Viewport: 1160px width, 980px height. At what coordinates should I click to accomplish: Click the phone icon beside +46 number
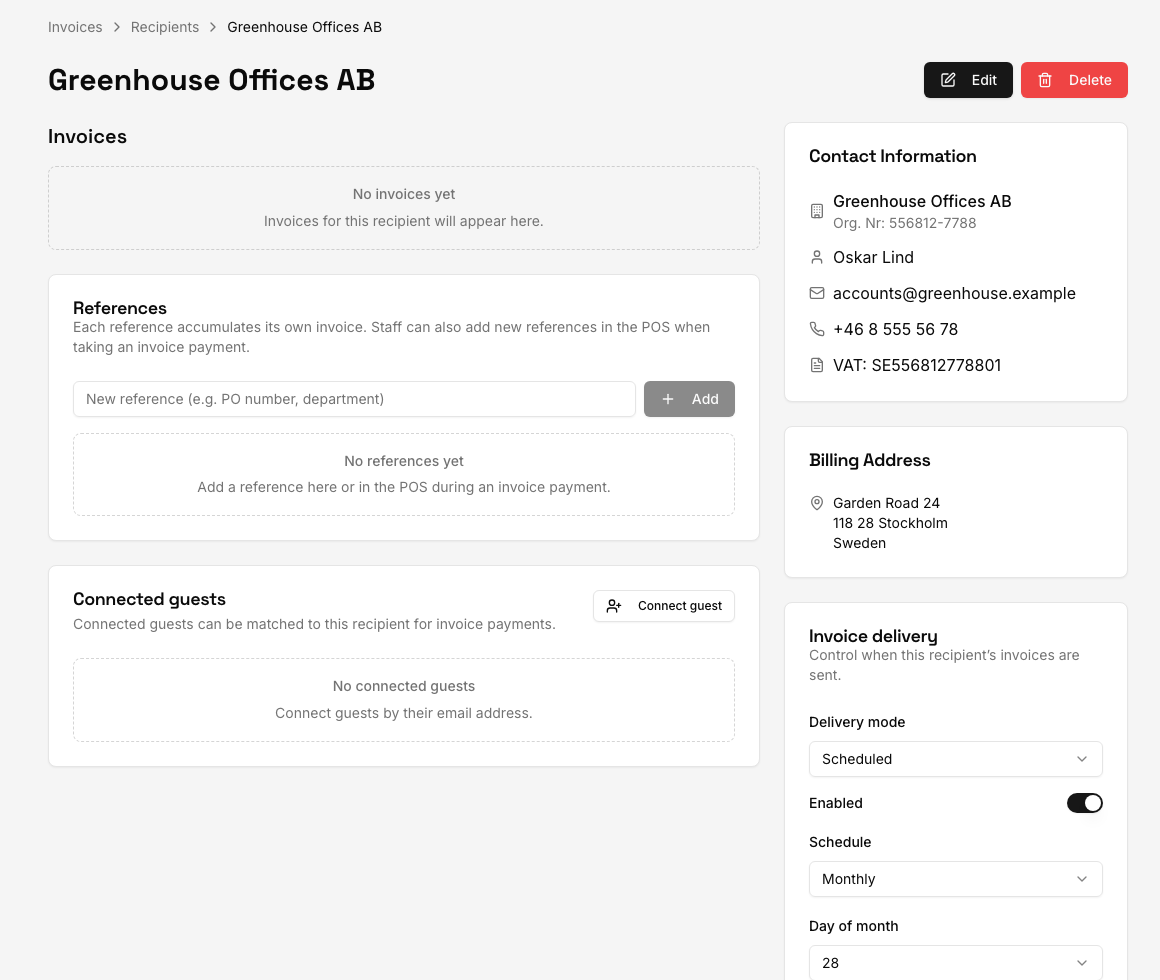tap(817, 329)
